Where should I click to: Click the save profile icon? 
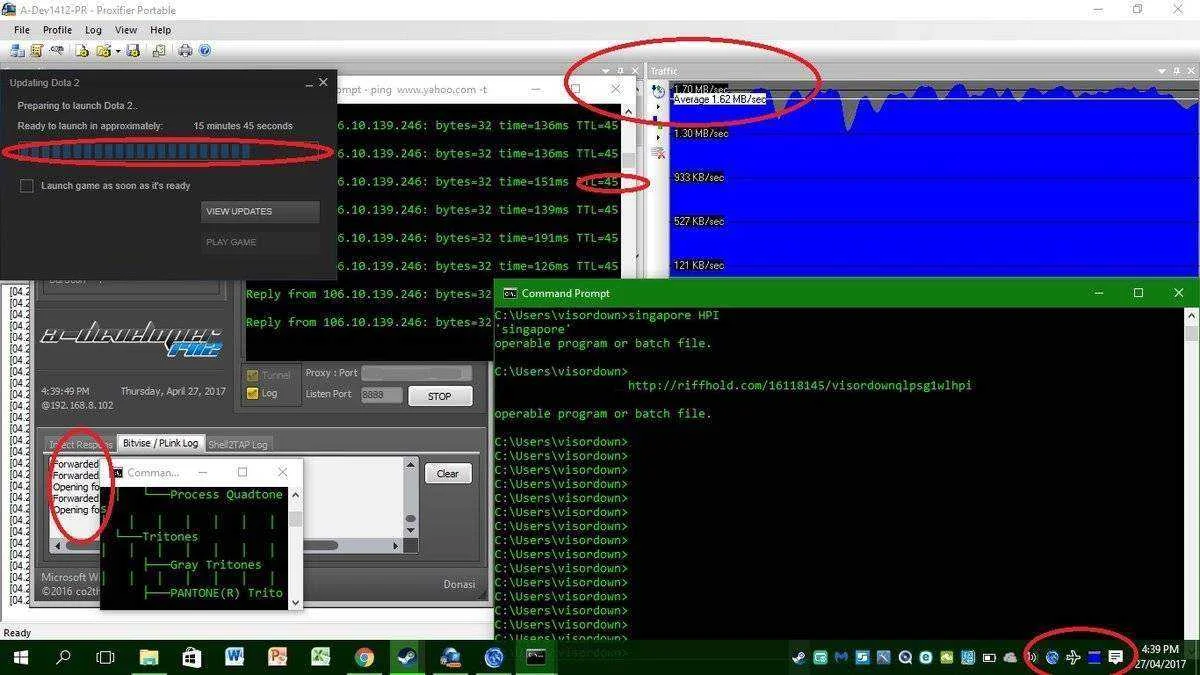pos(133,50)
